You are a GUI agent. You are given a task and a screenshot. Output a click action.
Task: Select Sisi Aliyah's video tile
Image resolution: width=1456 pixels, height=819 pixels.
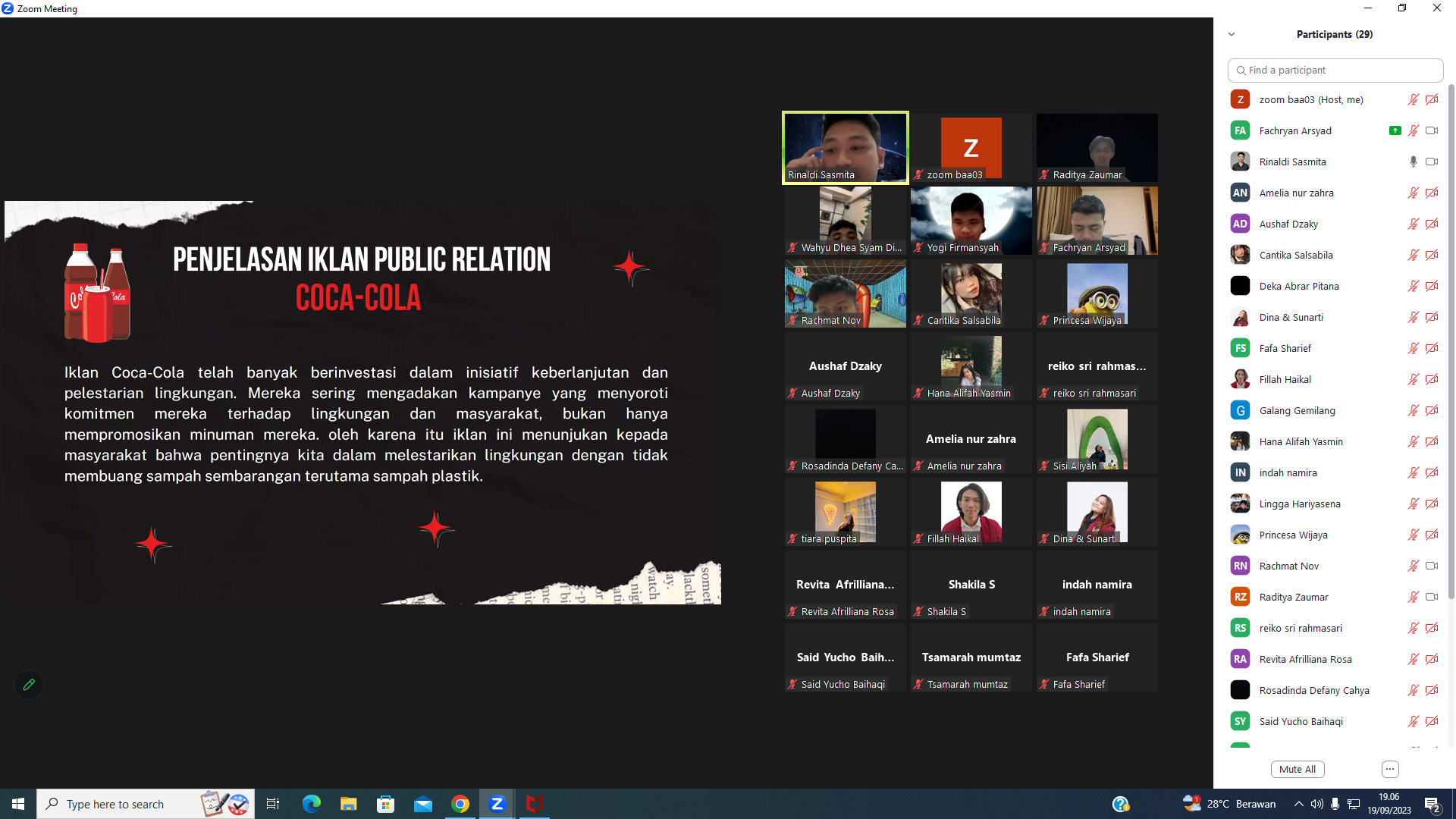pyautogui.click(x=1097, y=439)
